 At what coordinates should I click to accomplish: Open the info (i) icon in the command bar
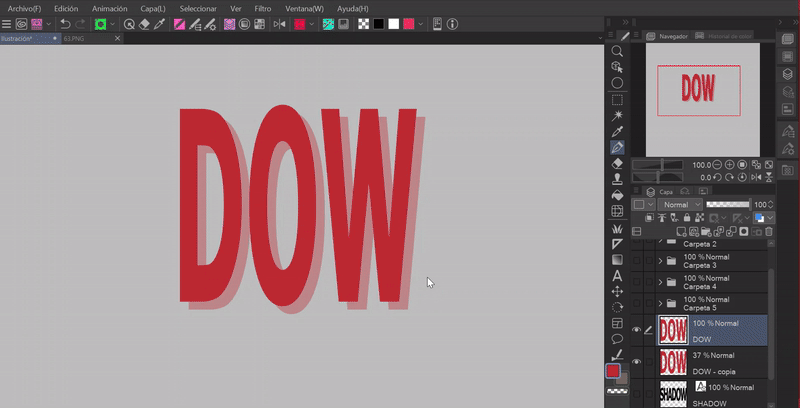pyautogui.click(x=453, y=24)
